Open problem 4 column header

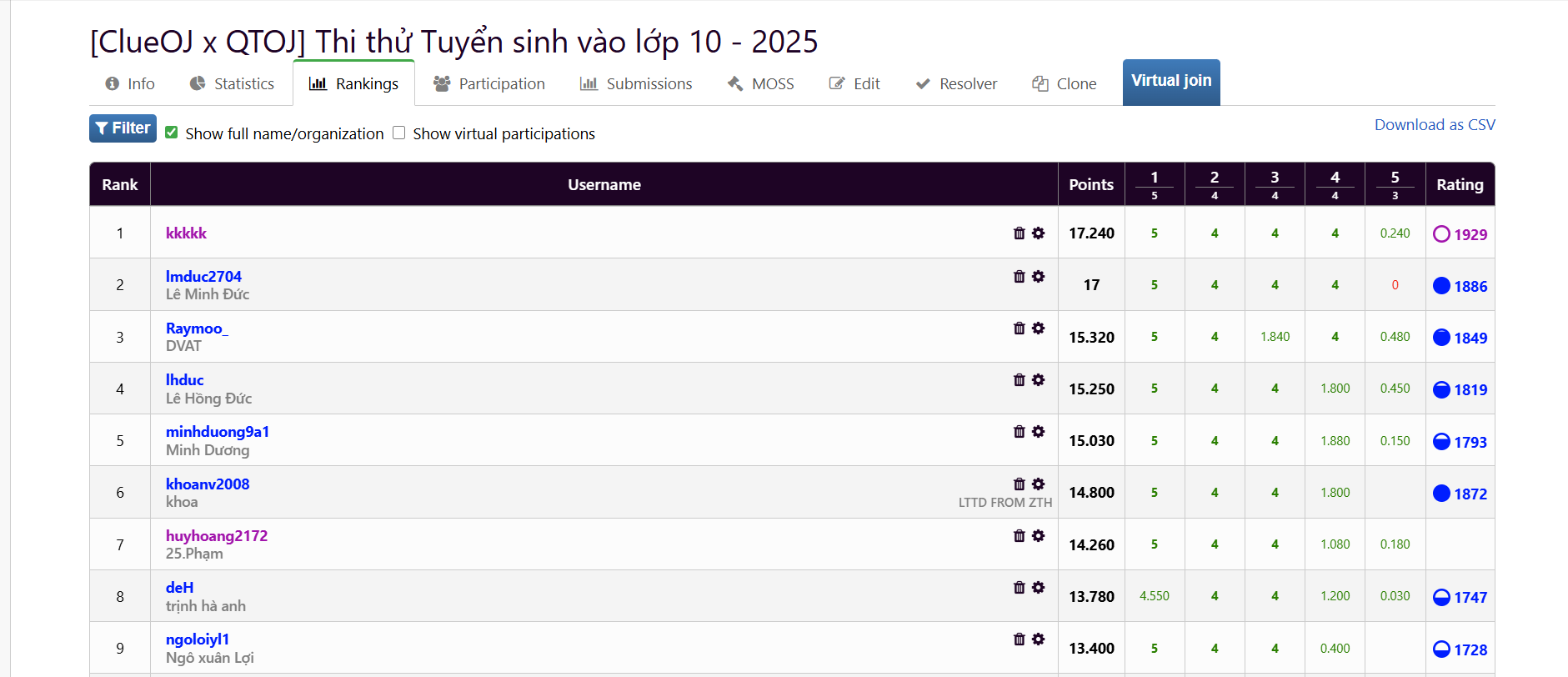pyautogui.click(x=1335, y=184)
